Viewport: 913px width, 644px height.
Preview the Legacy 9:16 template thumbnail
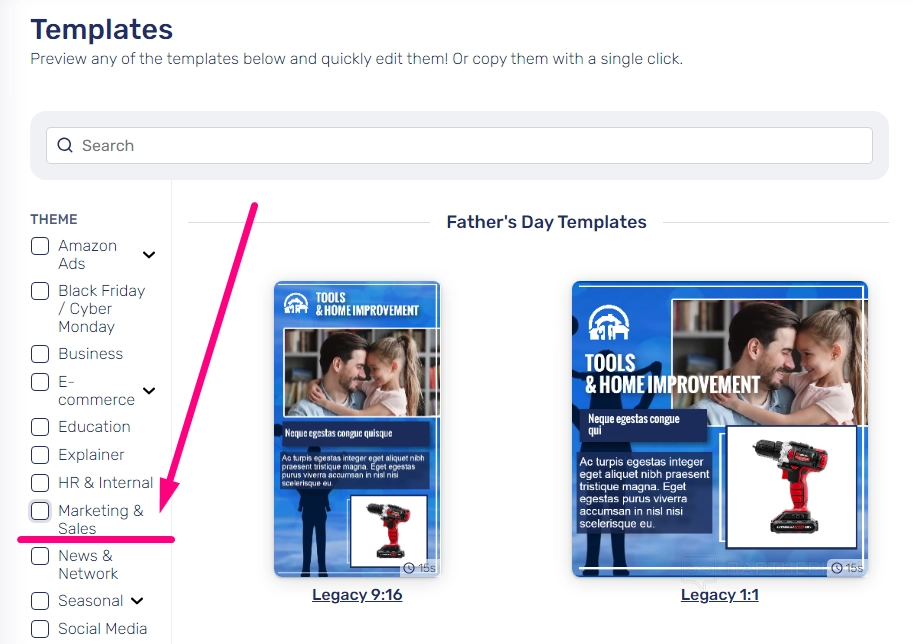pyautogui.click(x=357, y=429)
